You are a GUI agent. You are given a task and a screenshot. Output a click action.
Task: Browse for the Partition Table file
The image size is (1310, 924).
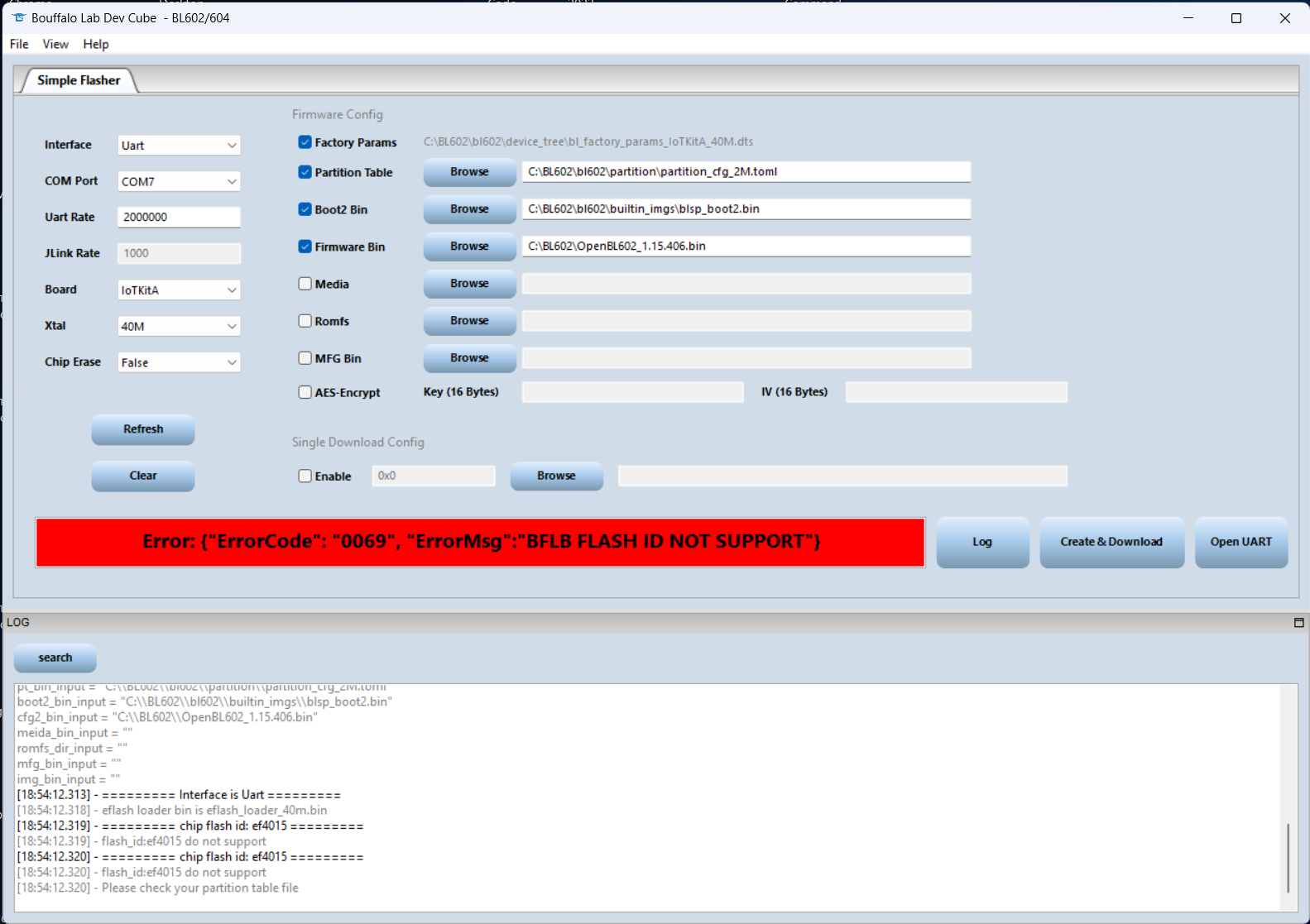469,172
